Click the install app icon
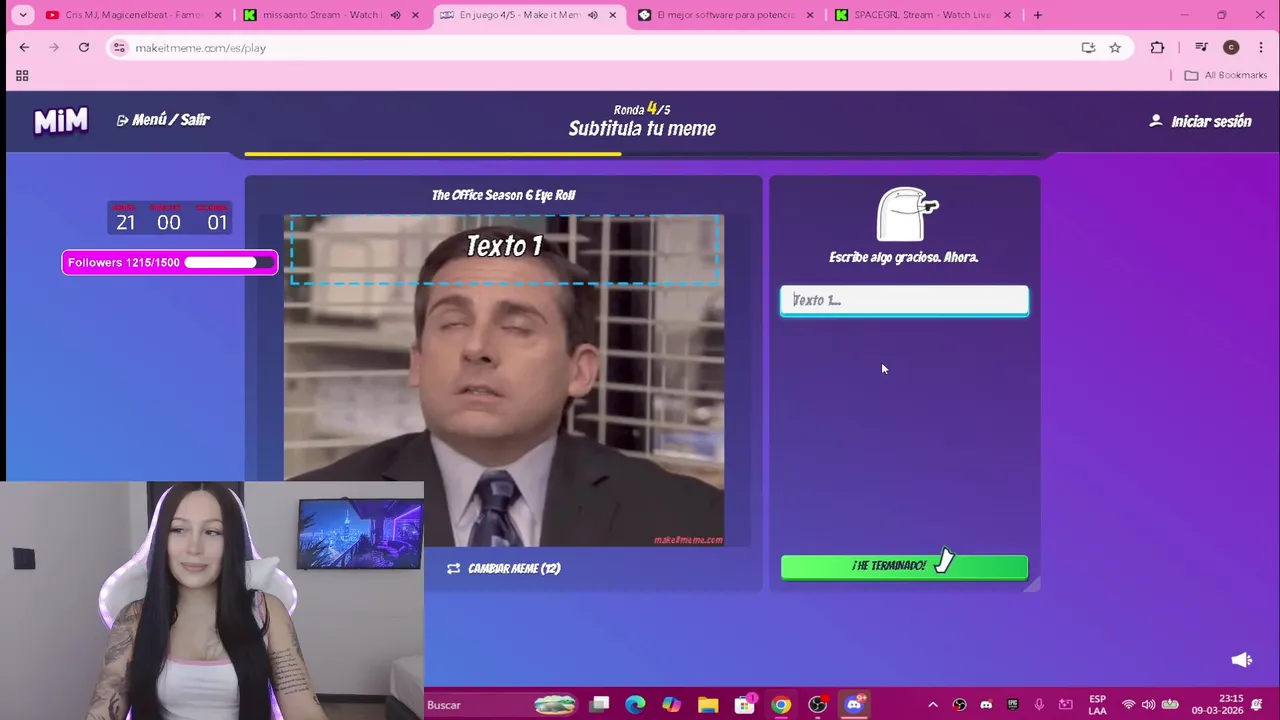Image resolution: width=1280 pixels, height=720 pixels. point(1088,47)
